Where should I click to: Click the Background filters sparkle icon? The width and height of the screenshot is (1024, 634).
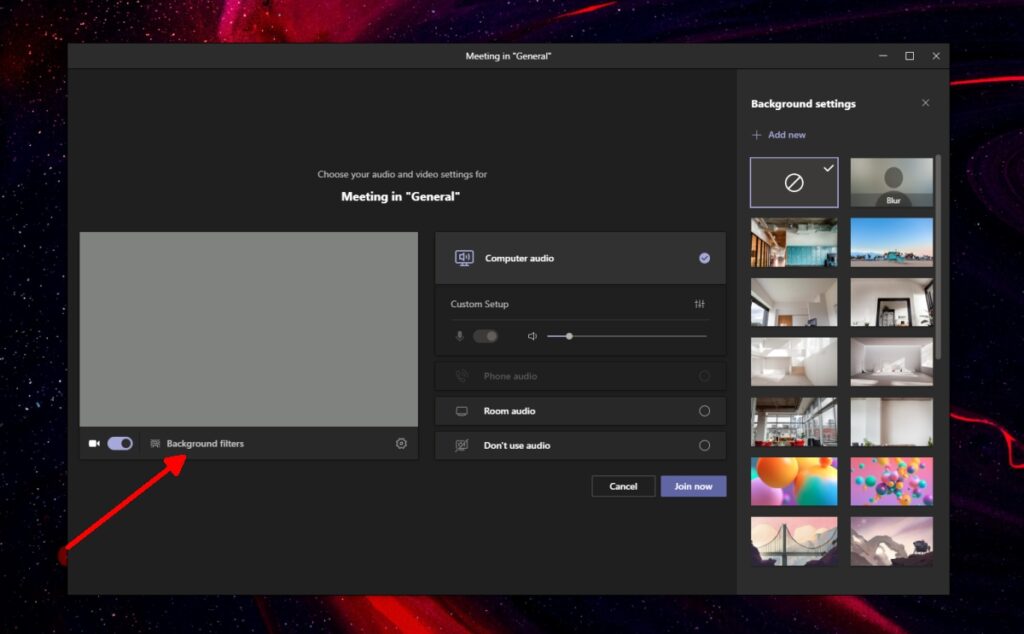[x=157, y=443]
